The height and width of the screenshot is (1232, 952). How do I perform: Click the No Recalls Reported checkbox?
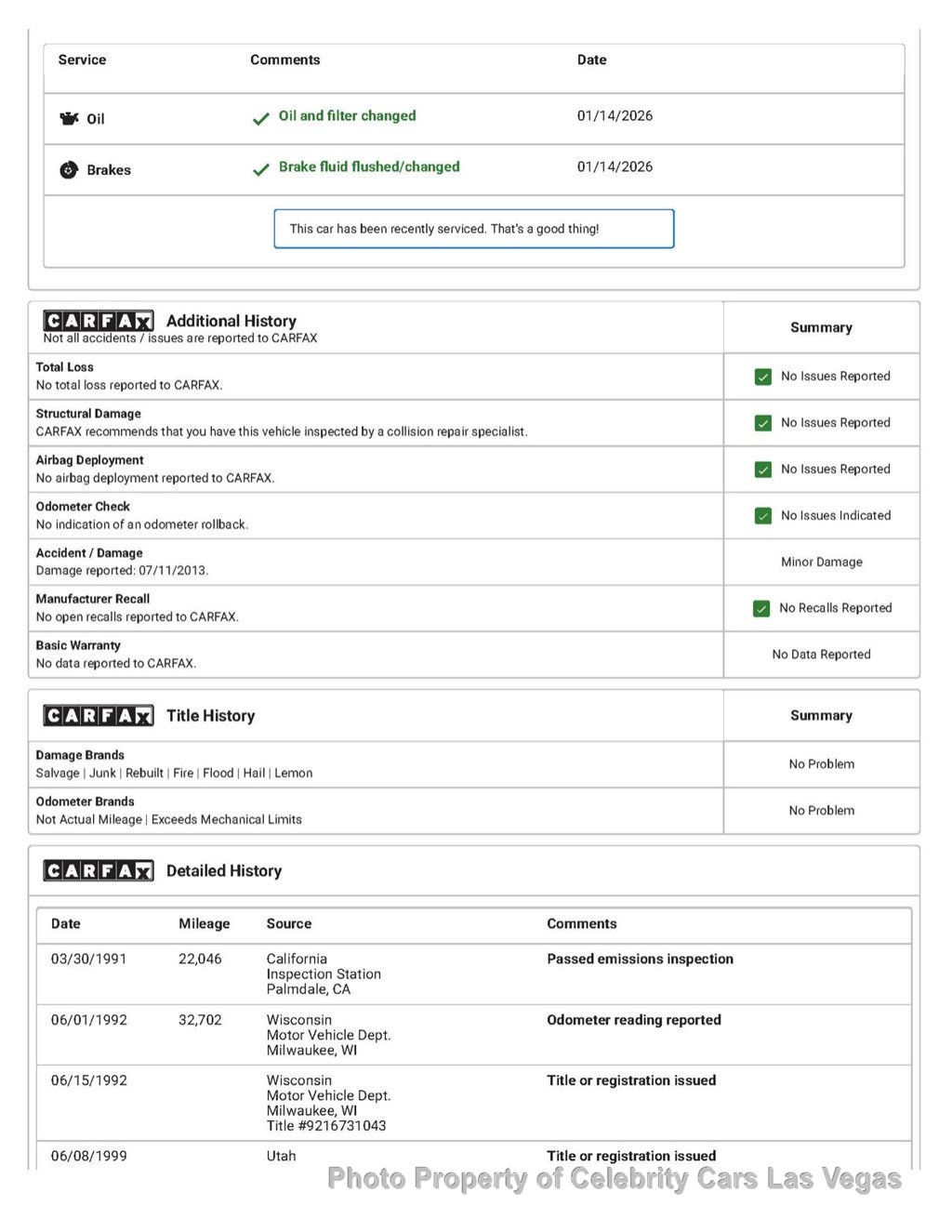tap(761, 608)
